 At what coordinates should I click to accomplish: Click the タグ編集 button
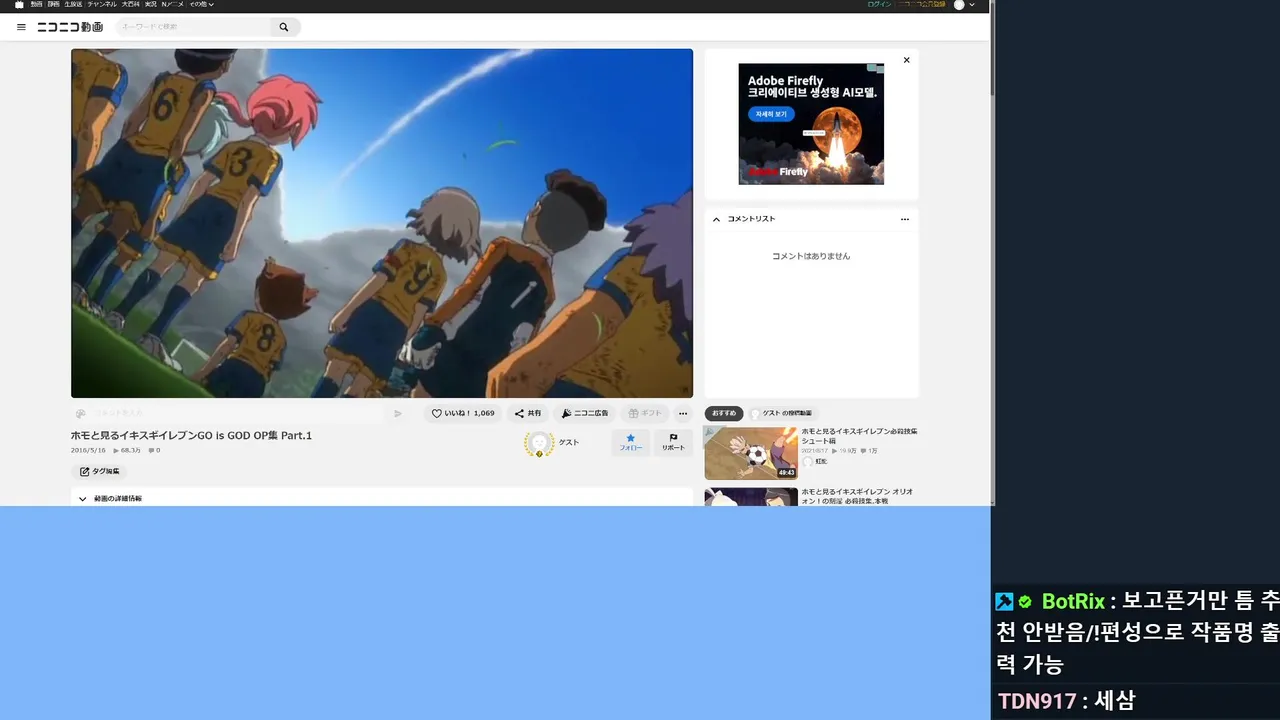tap(99, 471)
